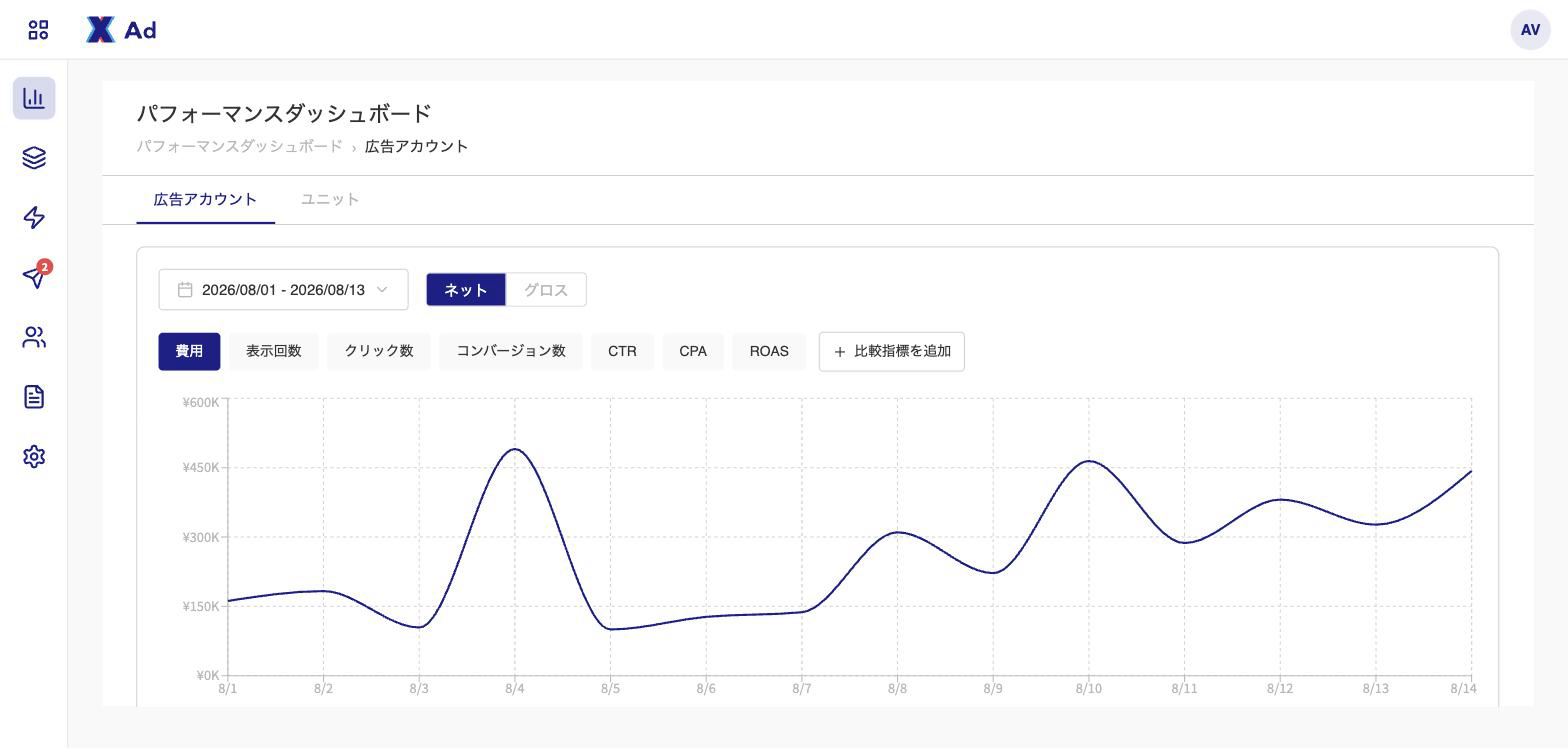Select the CPA metric chip

pos(693,351)
